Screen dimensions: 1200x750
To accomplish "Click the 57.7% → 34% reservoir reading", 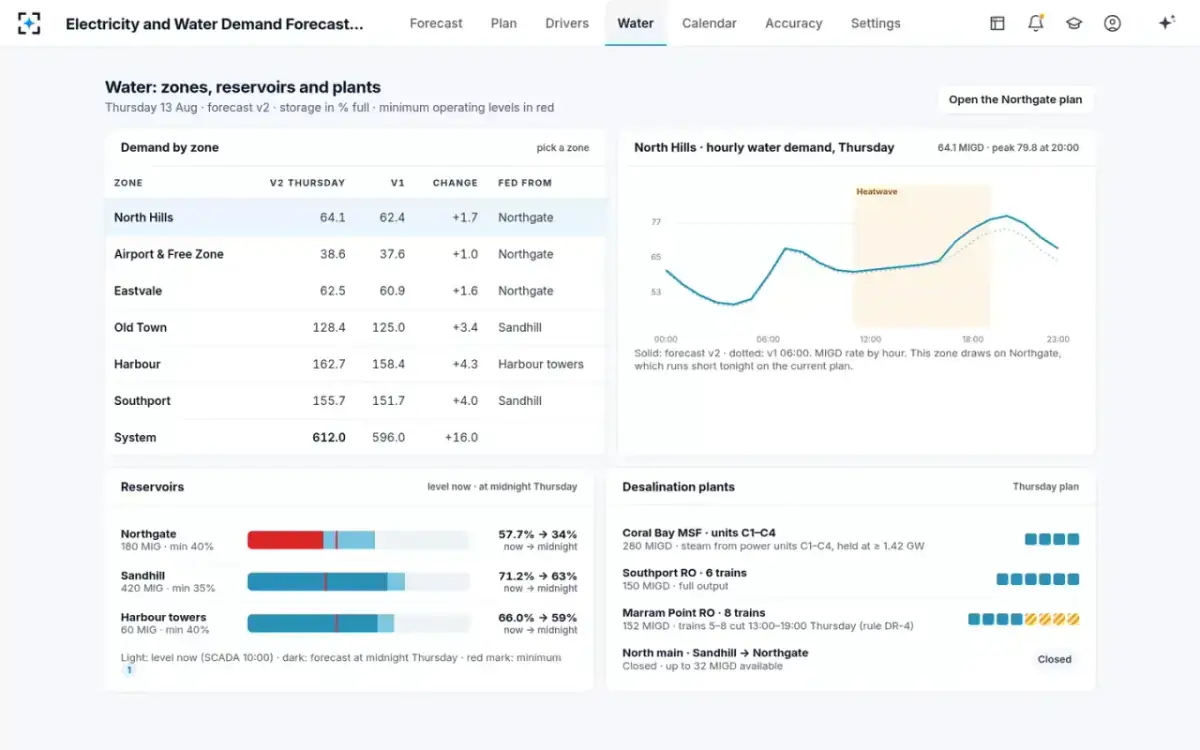I will [x=538, y=534].
